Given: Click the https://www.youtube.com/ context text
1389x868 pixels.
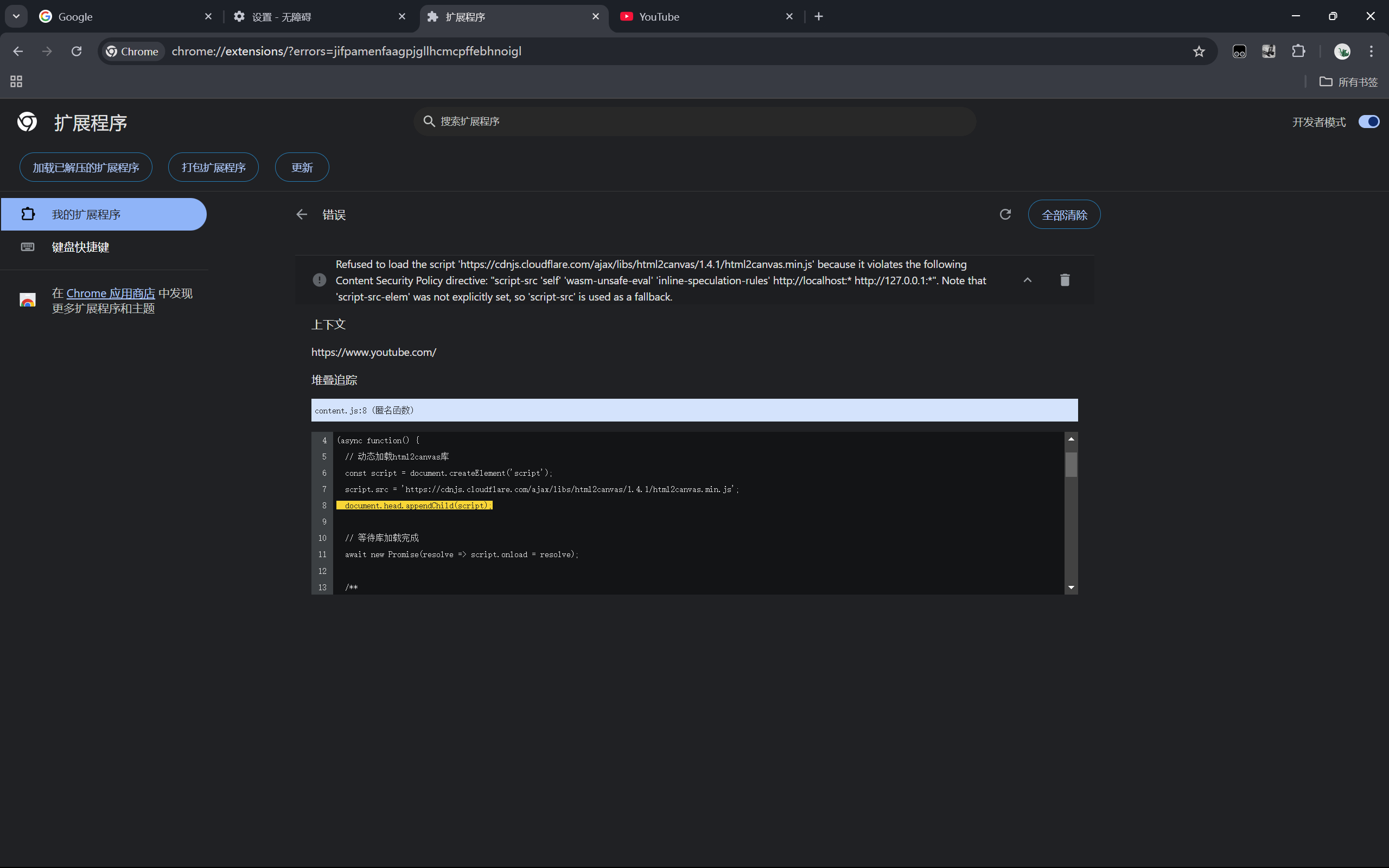Looking at the screenshot, I should click(374, 352).
